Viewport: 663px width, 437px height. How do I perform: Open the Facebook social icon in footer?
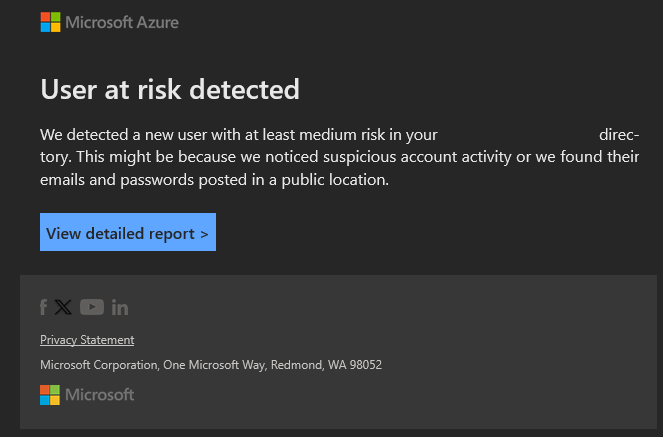click(x=44, y=307)
